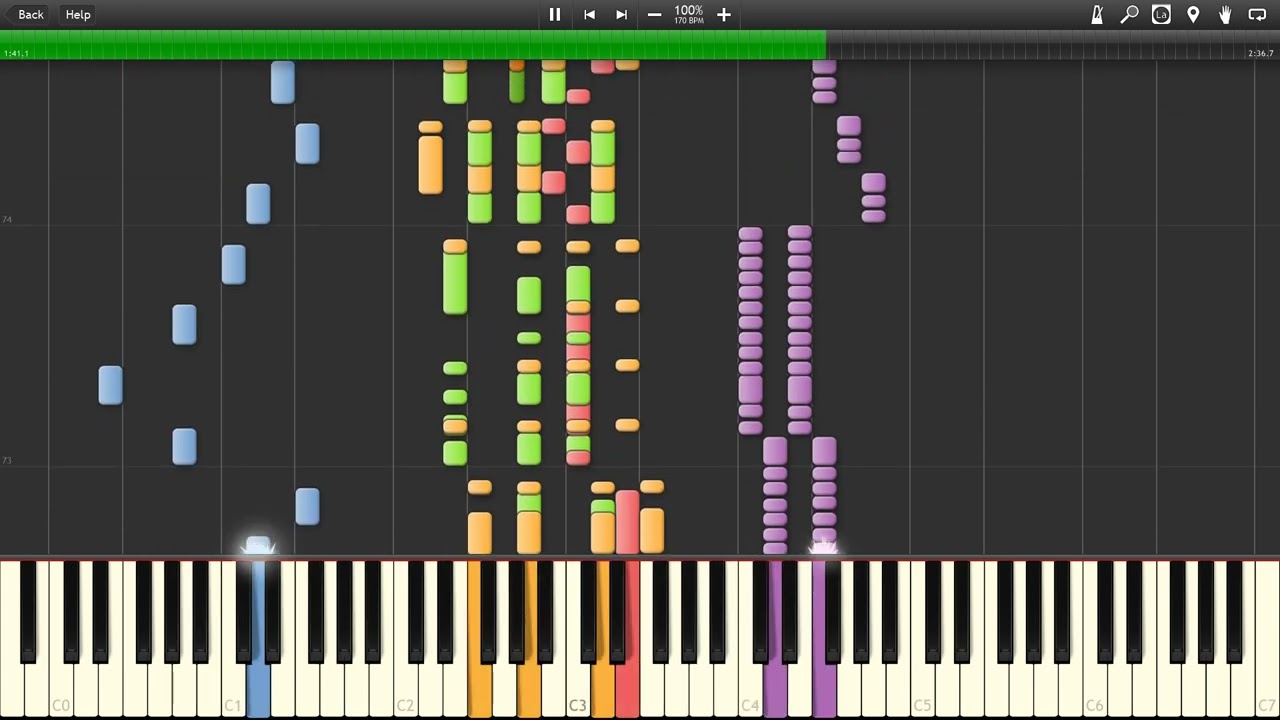Toggle the La note labels icon
Image resolution: width=1280 pixels, height=720 pixels.
1161,14
